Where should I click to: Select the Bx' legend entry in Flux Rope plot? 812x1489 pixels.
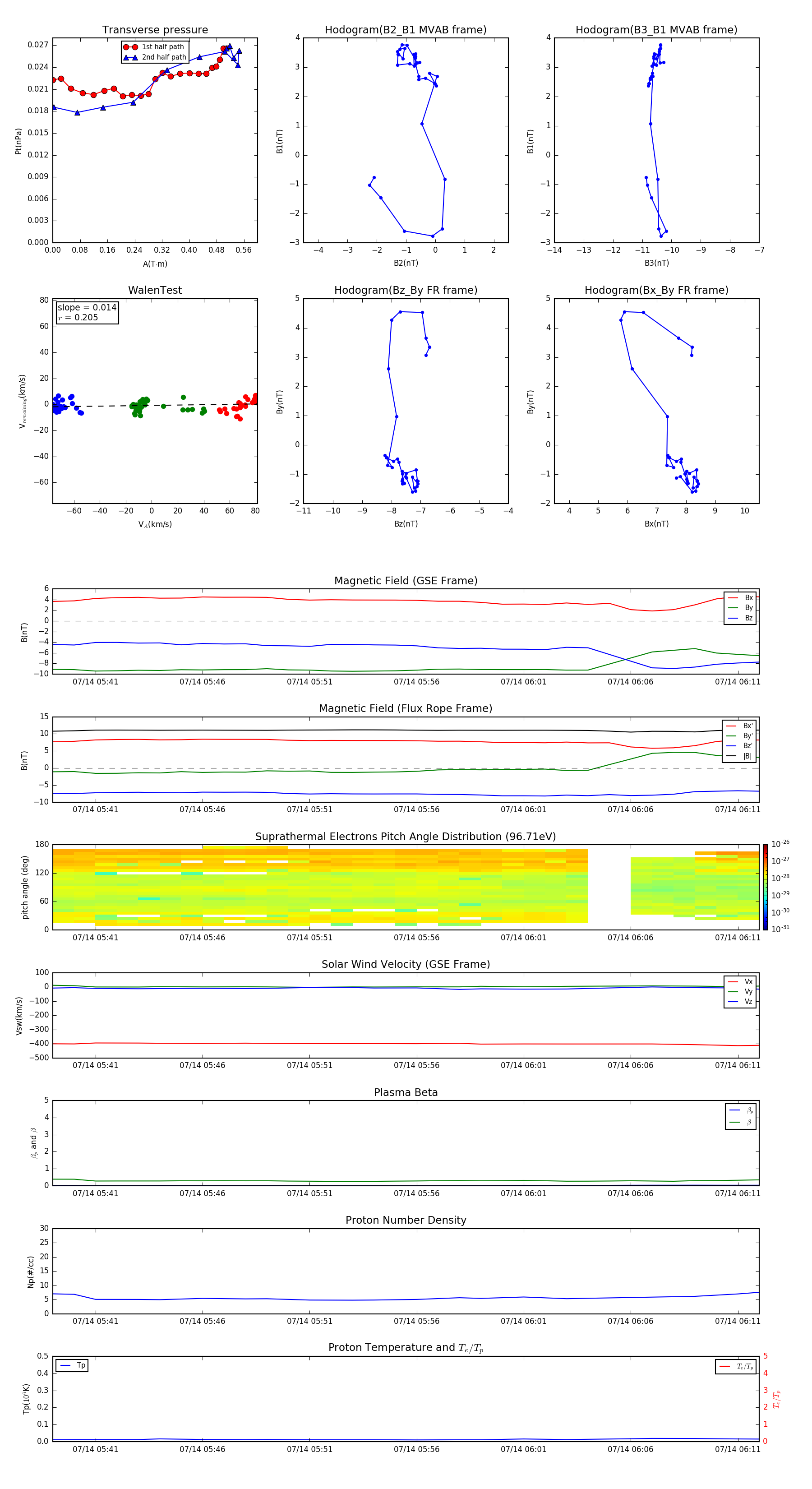click(x=740, y=726)
